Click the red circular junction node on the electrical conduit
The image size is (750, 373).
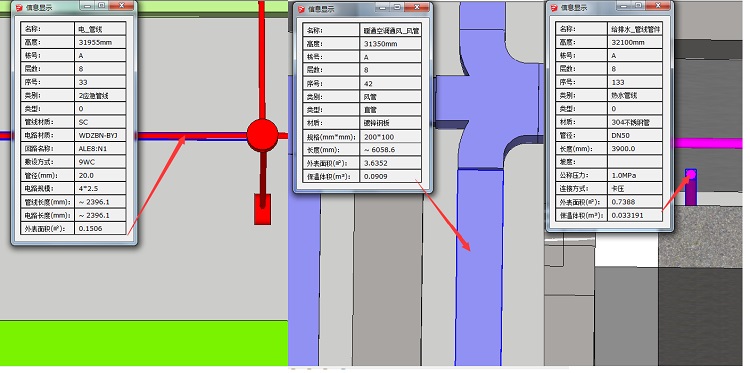pos(262,135)
